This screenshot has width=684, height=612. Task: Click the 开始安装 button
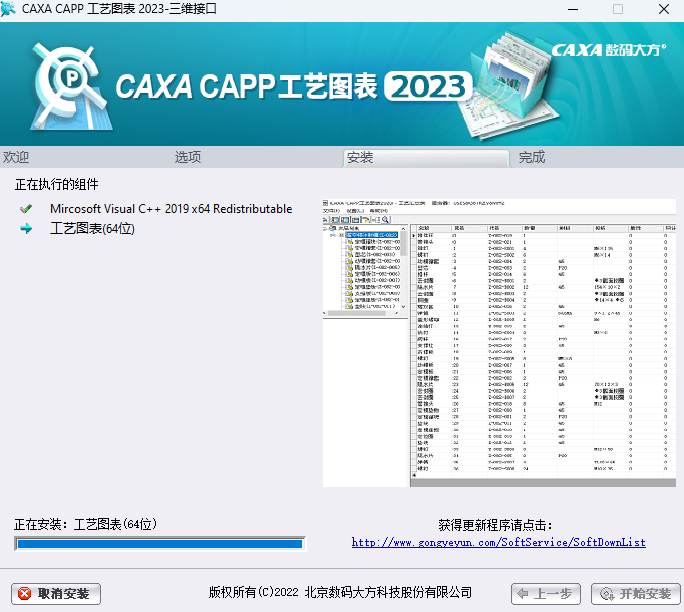636,593
